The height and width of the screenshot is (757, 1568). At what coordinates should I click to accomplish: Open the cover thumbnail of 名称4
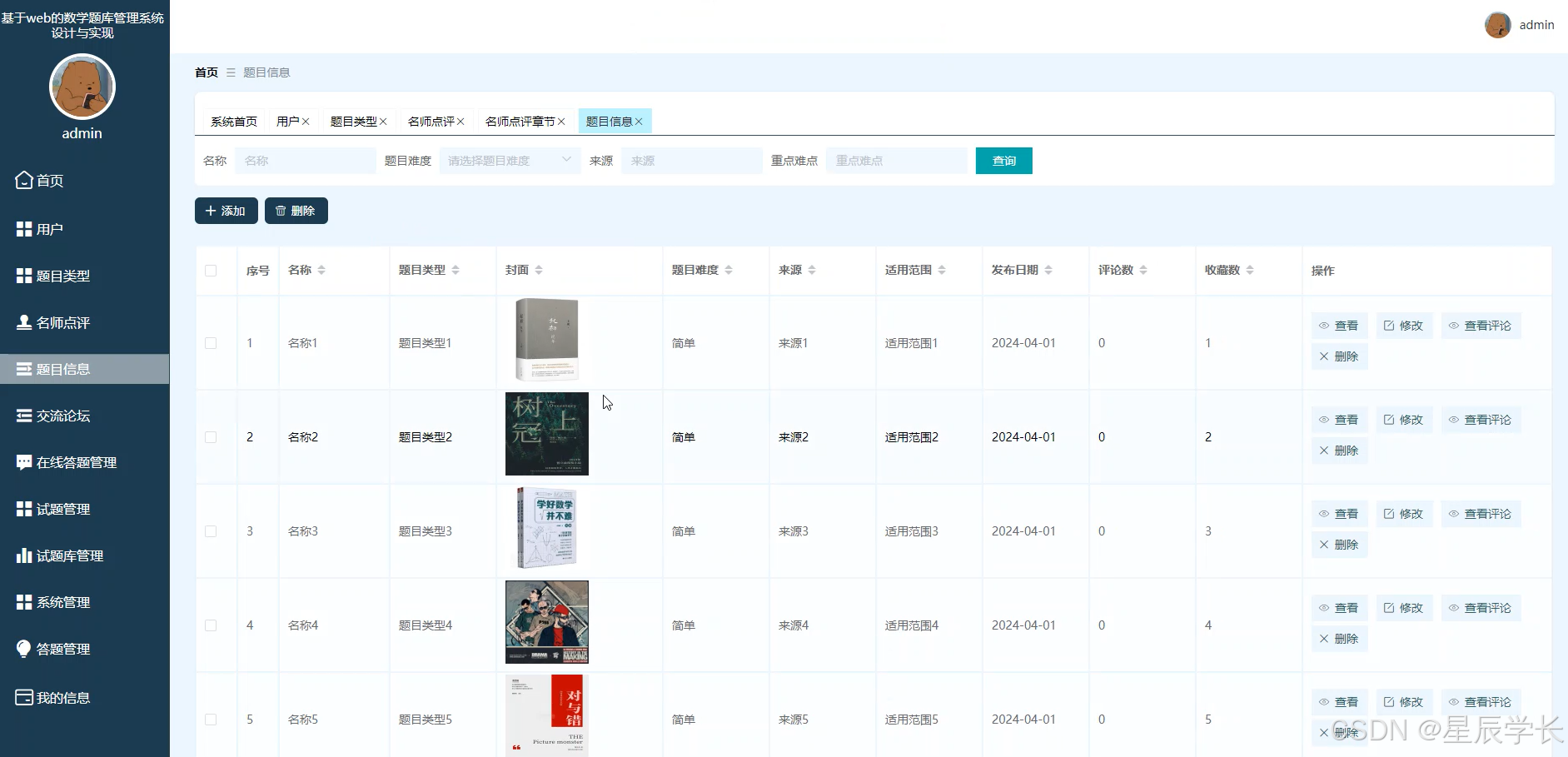click(x=547, y=622)
